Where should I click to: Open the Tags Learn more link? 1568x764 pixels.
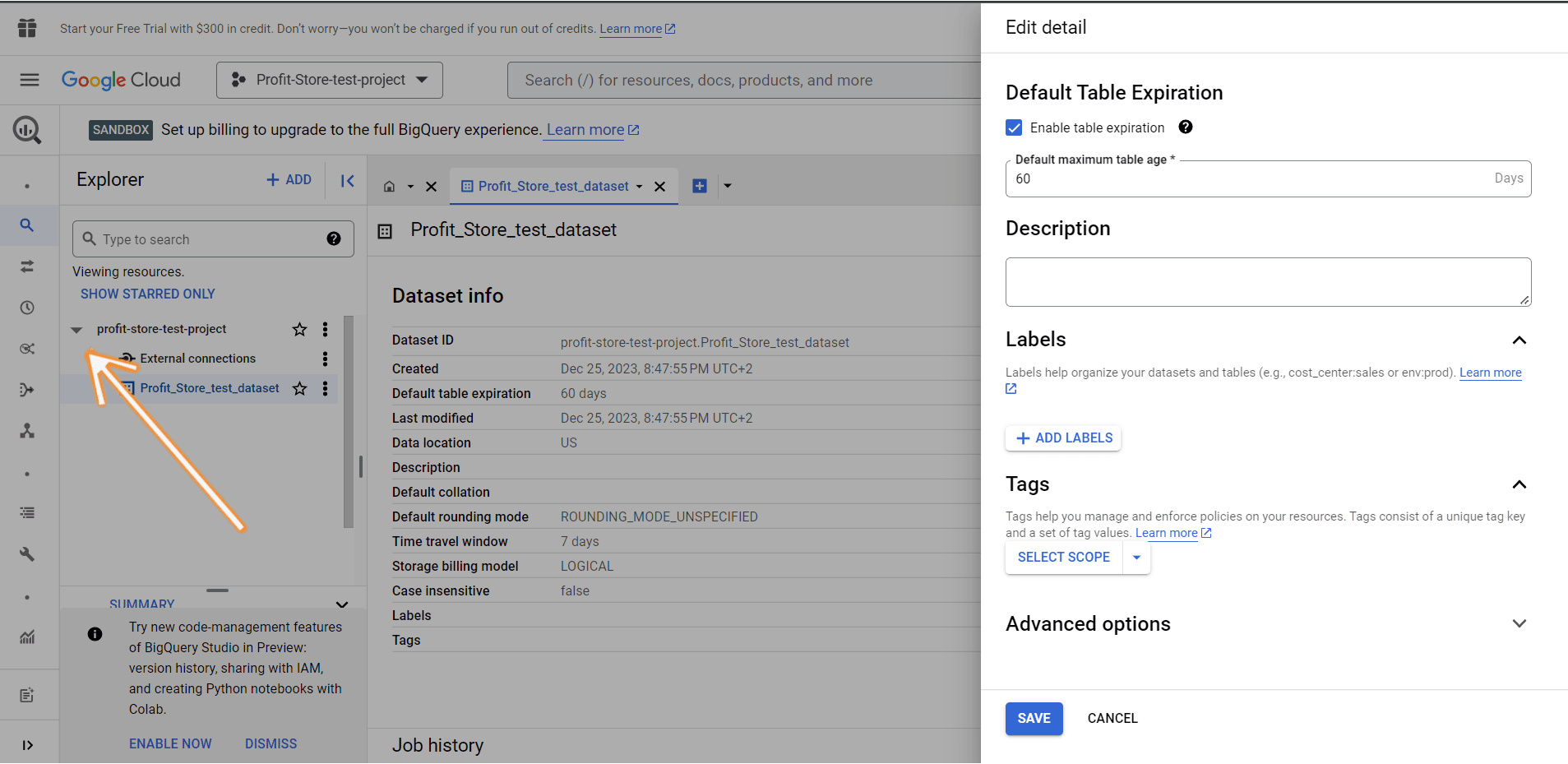1173,533
